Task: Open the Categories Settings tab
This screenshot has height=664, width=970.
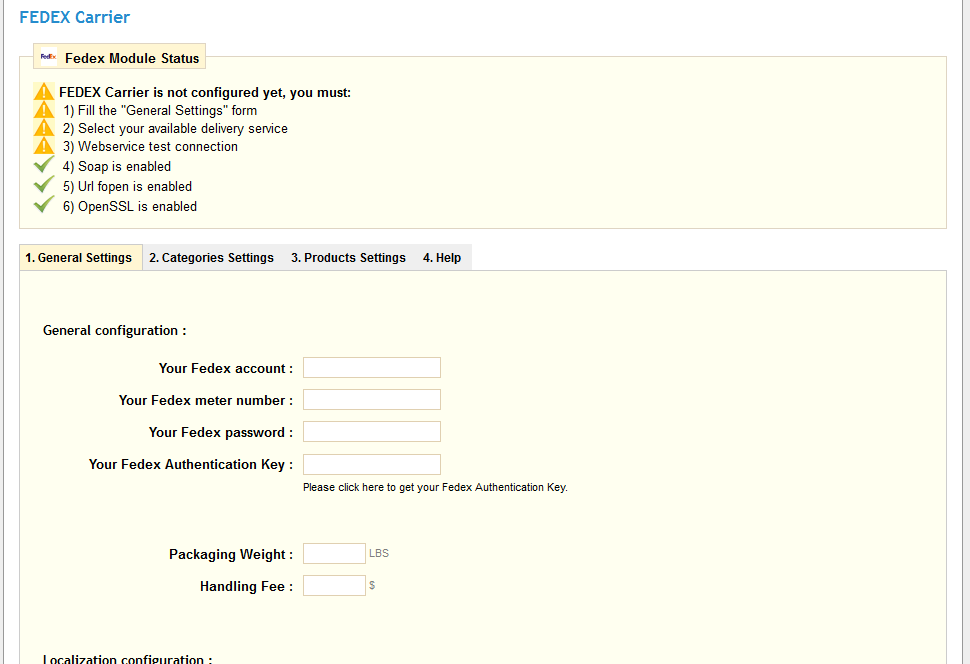Action: (211, 258)
